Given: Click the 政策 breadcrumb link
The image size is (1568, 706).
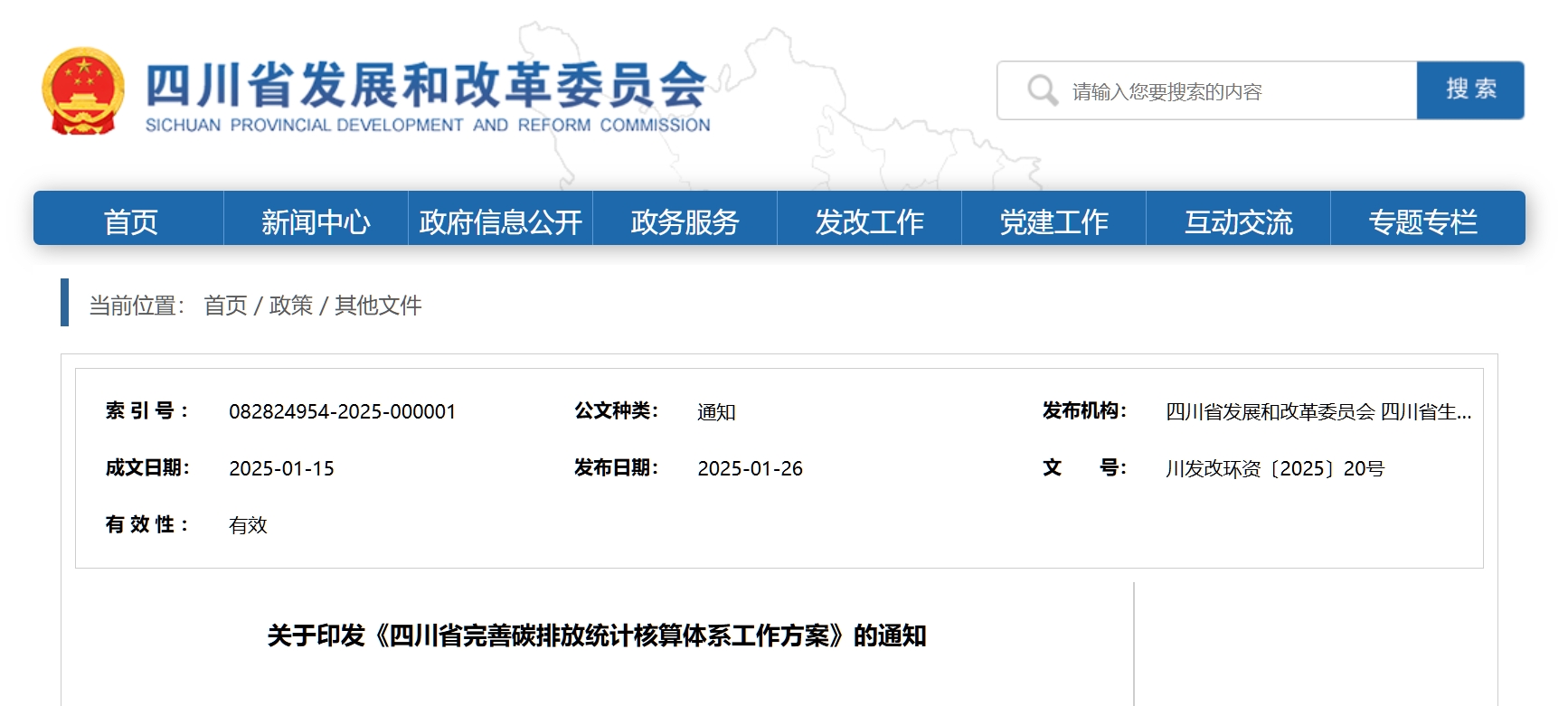Looking at the screenshot, I should pyautogui.click(x=290, y=306).
